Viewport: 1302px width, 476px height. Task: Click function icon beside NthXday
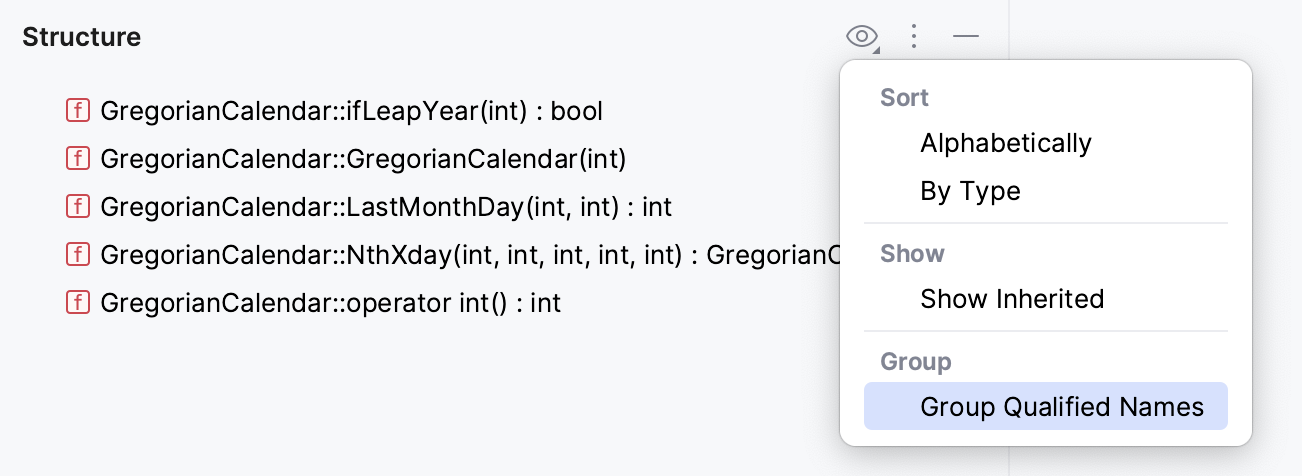pos(77,254)
